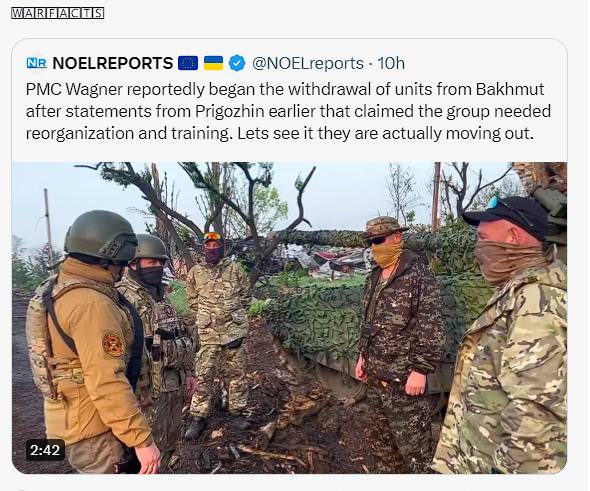Click the European Union flag emoji
The image size is (590, 491).
click(x=188, y=63)
